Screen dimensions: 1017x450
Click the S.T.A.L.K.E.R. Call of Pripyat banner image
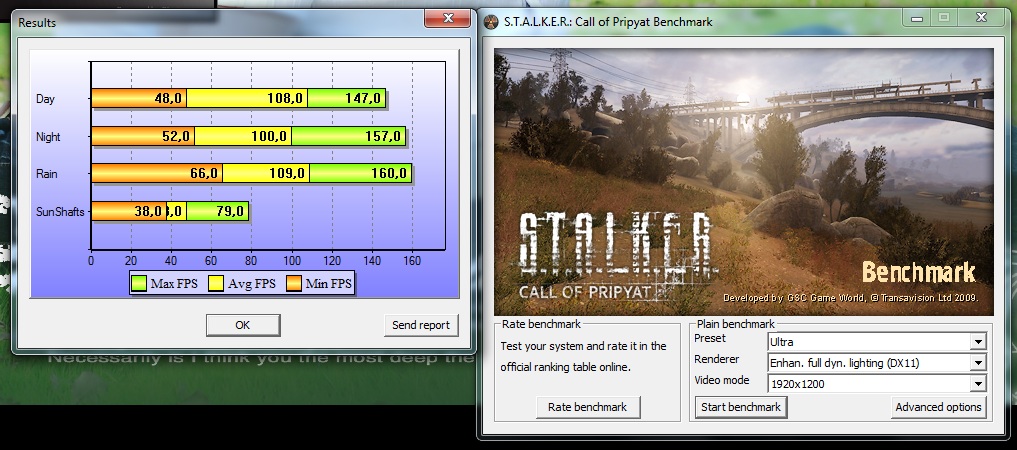tap(743, 182)
